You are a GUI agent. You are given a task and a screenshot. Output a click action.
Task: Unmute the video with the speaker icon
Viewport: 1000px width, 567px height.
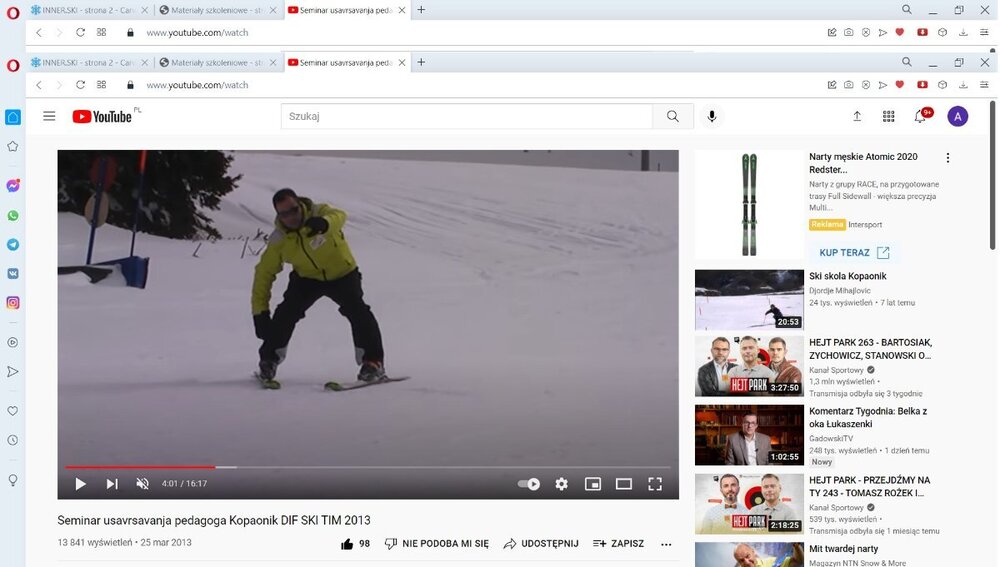coord(142,484)
